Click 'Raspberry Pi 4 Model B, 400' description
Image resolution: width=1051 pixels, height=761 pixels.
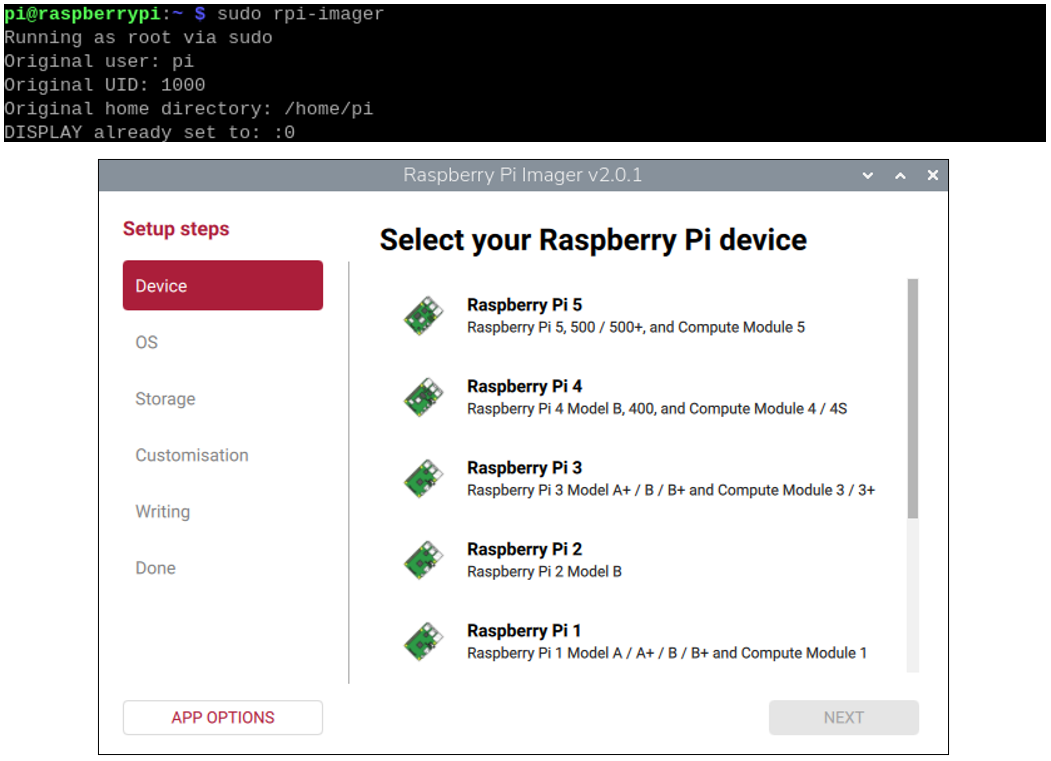coord(657,409)
